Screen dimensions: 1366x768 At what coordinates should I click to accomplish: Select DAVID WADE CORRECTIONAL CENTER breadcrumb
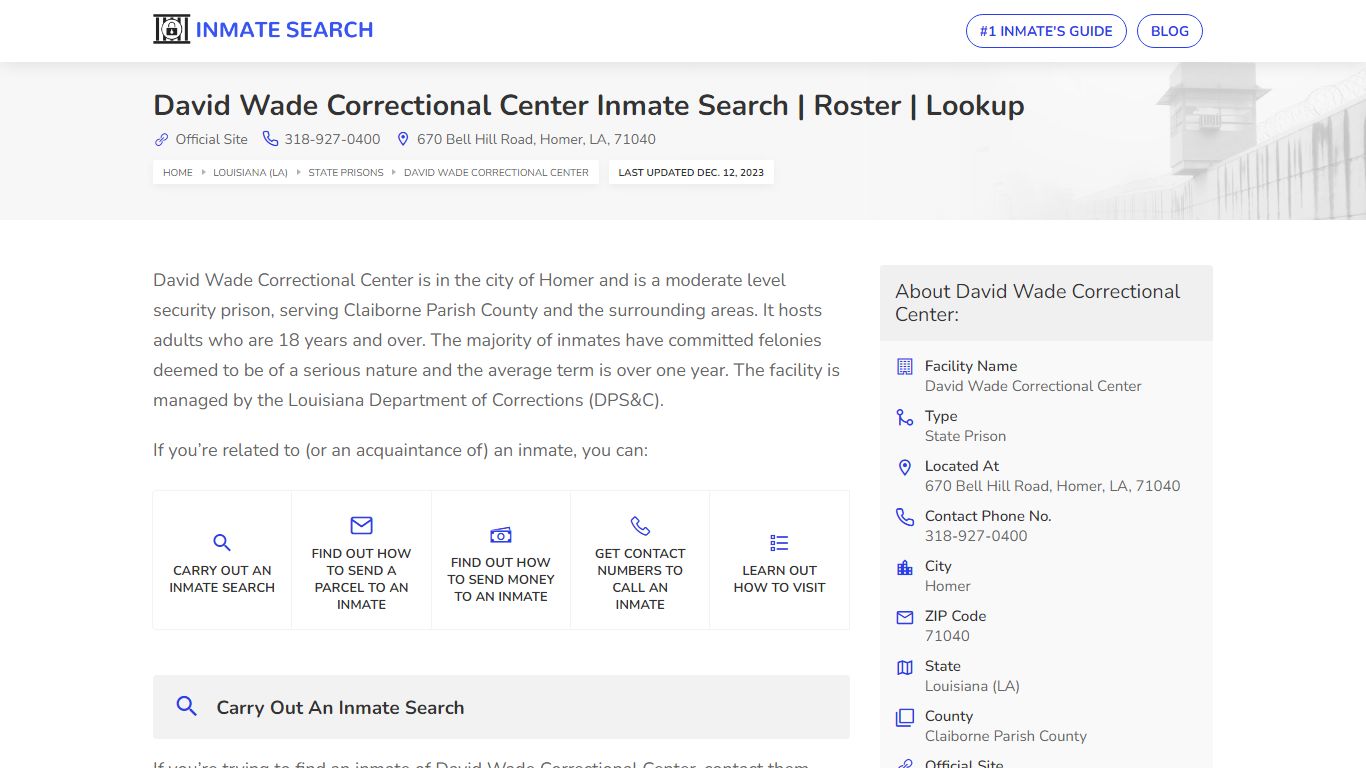pyautogui.click(x=496, y=172)
